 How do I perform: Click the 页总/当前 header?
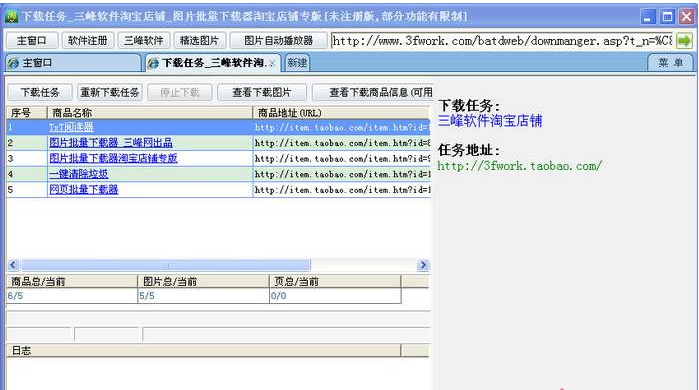(335, 281)
